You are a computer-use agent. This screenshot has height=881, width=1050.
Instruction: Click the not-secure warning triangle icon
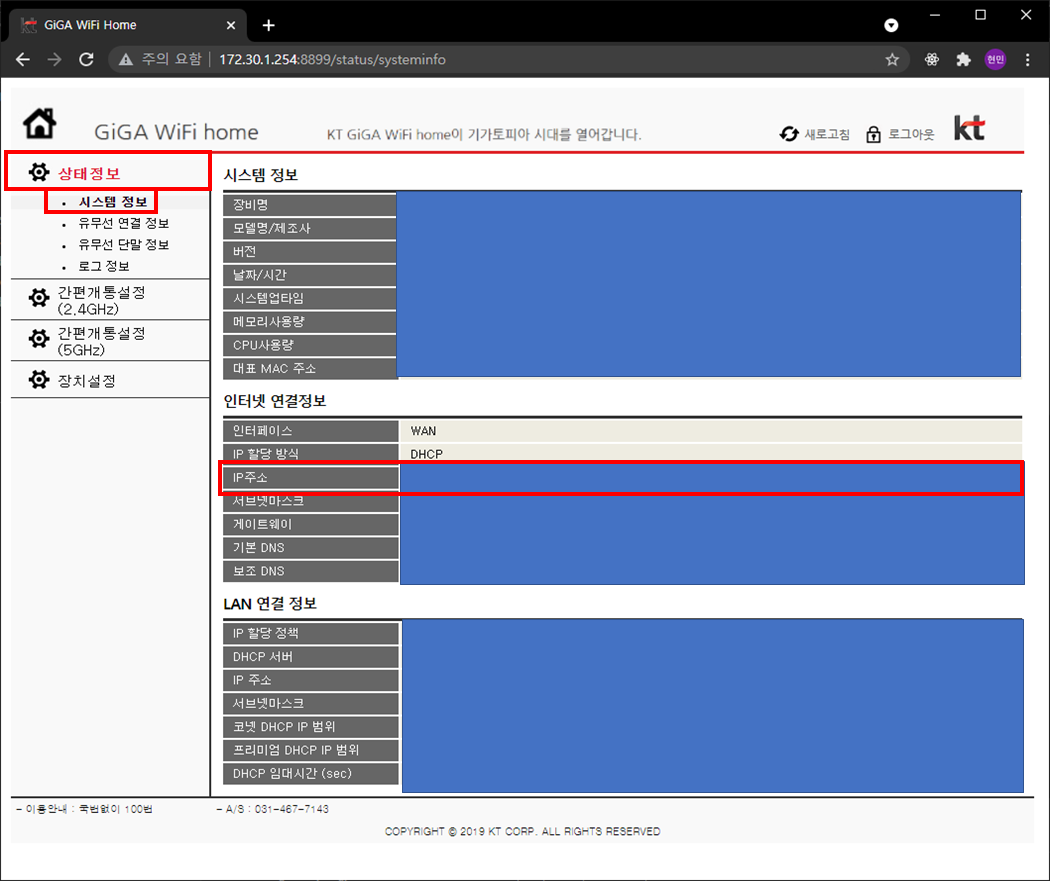pyautogui.click(x=125, y=60)
